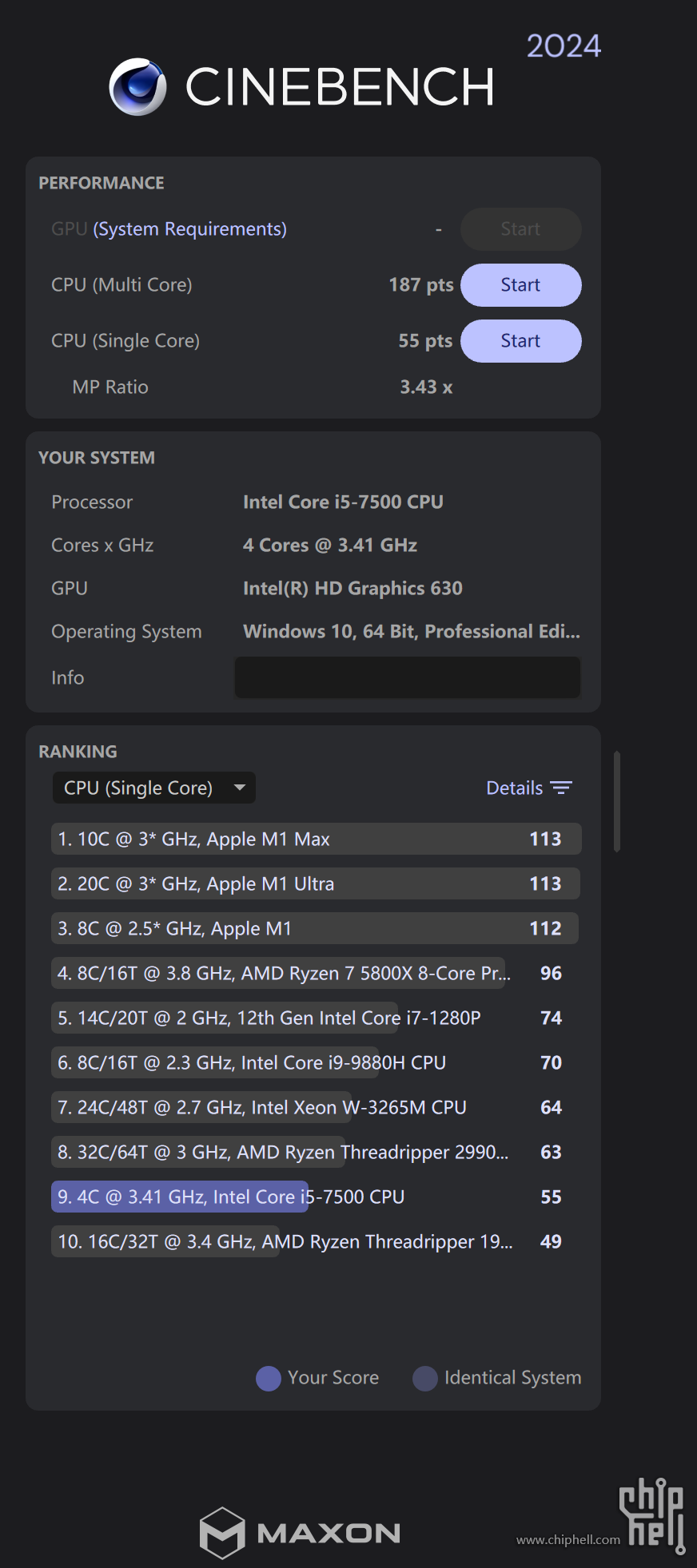Select ranking row Apple M1 Ultra
The image size is (697, 1568).
point(316,883)
